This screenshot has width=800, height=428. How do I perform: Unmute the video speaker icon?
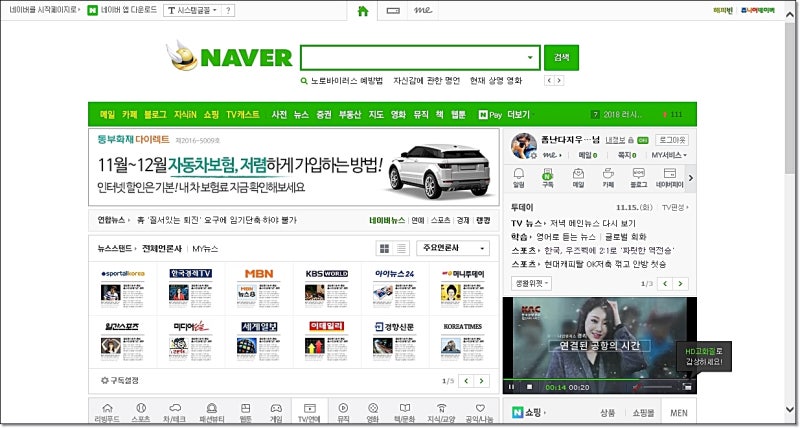(x=637, y=387)
